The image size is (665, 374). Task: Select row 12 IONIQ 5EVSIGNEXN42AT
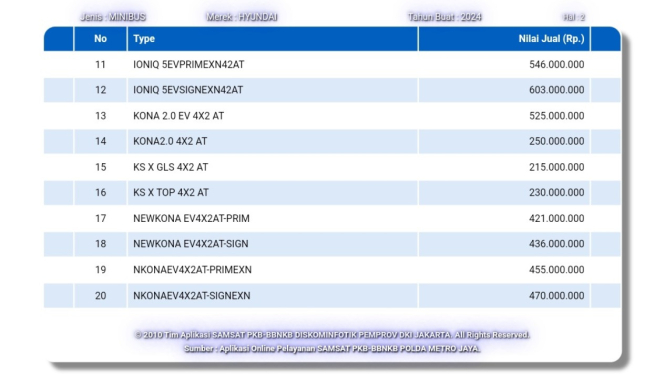click(332, 90)
